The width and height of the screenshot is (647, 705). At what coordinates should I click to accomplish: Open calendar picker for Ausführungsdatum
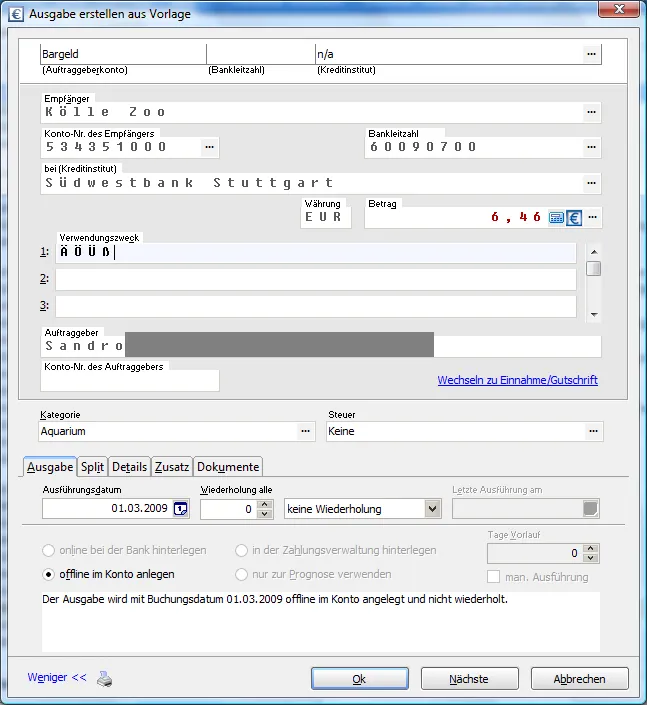[180, 509]
